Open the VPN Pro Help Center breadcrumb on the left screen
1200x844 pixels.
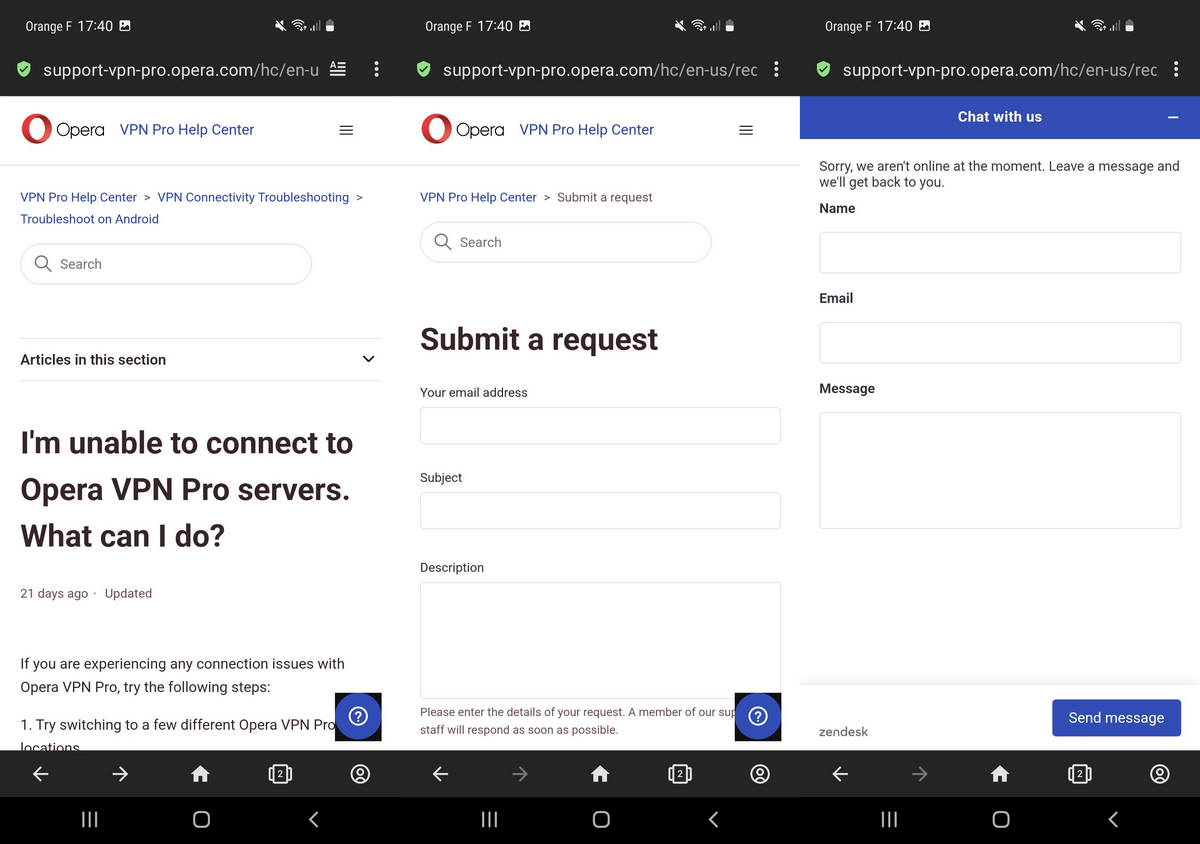click(79, 197)
